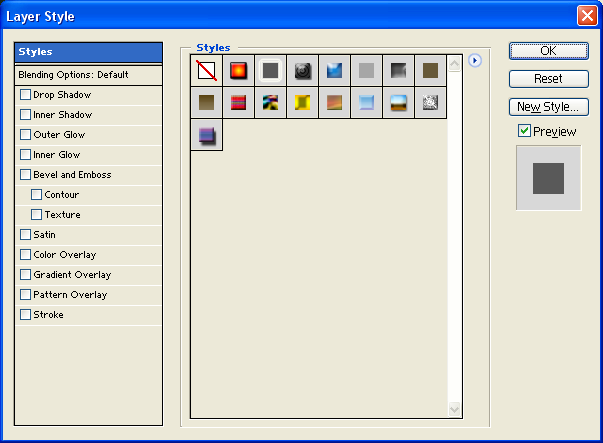Viewport: 603px width, 443px height.
Task: Enable the Contour sub-option checkbox
Action: coord(37,194)
